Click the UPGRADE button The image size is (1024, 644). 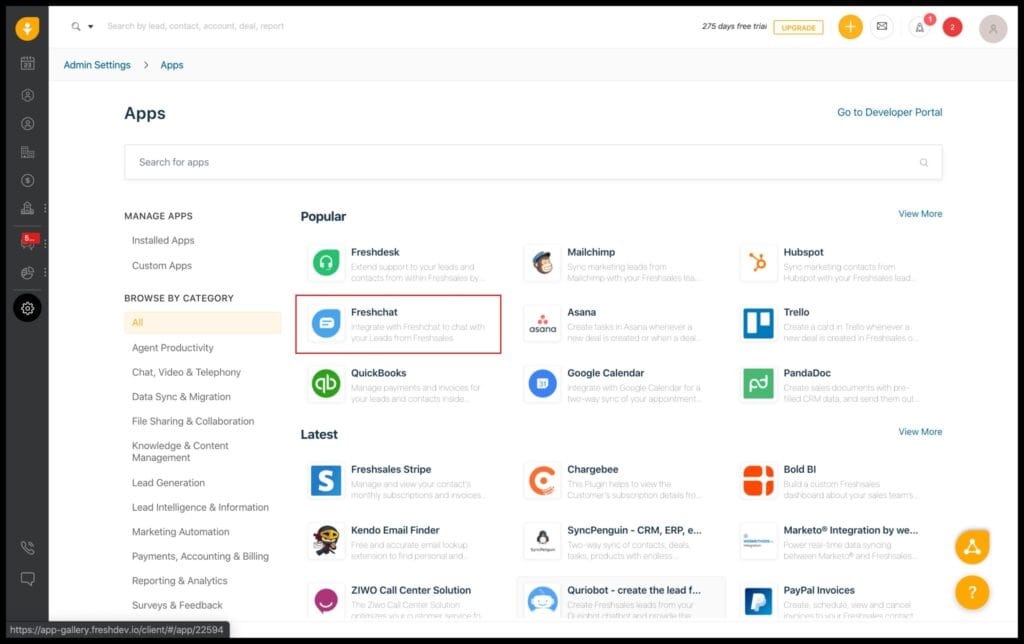[x=797, y=27]
